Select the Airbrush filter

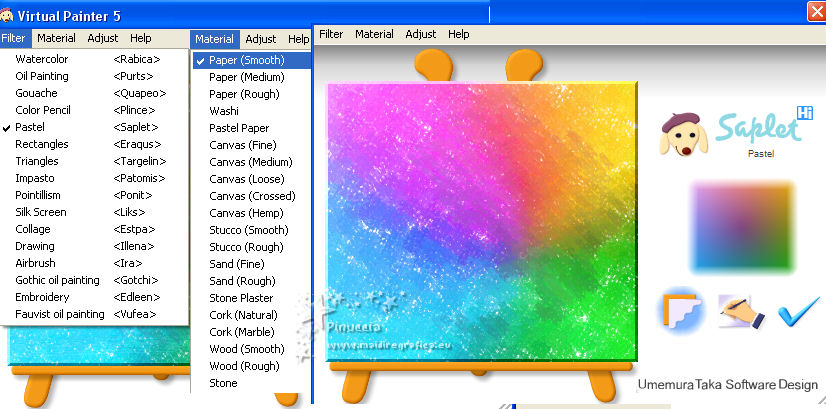94,263
